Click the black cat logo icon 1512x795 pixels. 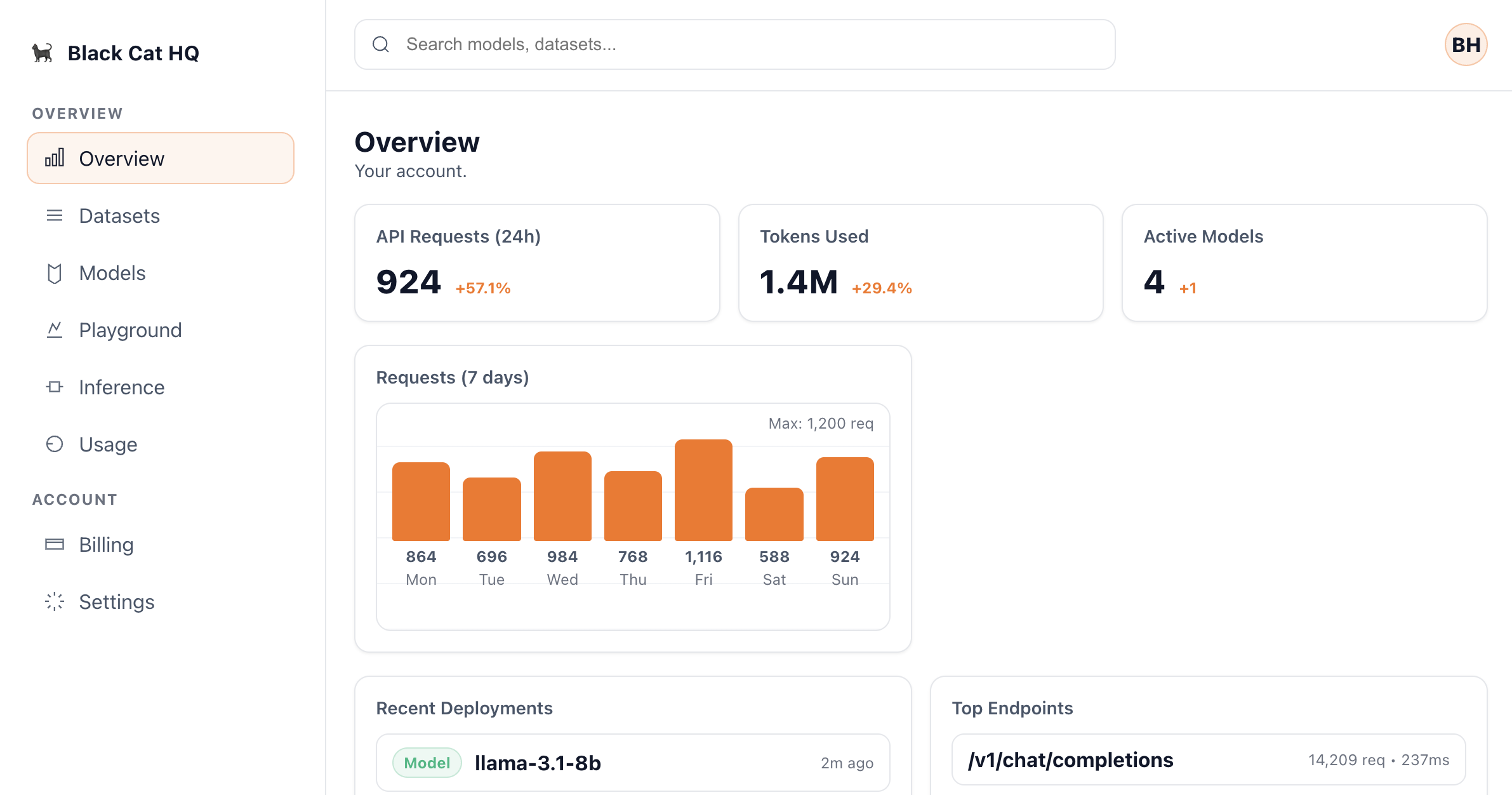point(43,53)
